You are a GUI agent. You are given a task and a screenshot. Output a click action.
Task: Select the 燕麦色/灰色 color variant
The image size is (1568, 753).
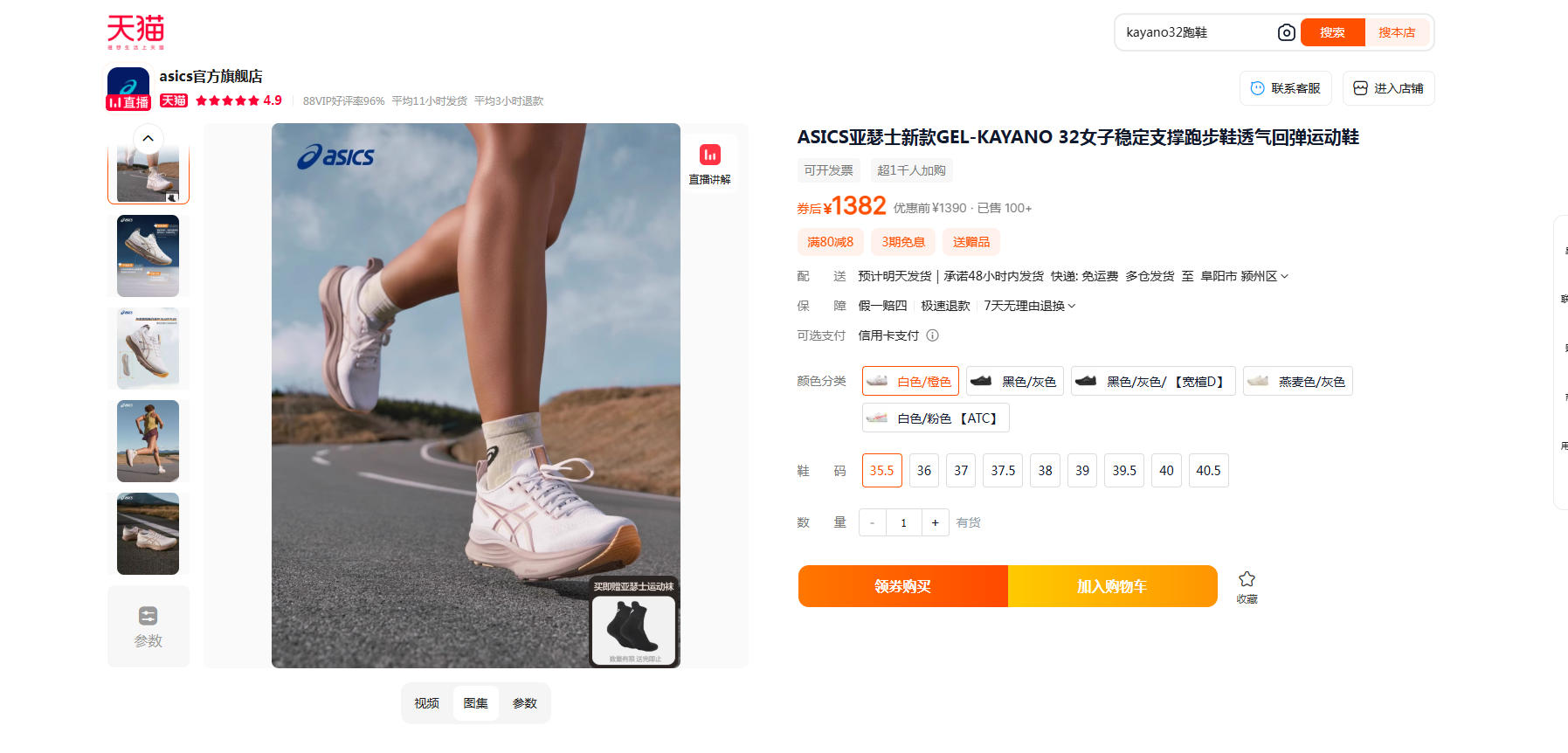1298,381
